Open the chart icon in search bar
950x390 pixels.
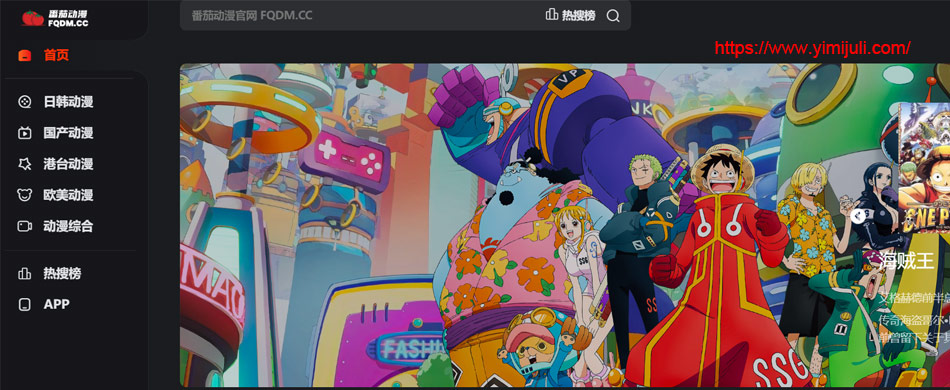tap(551, 15)
